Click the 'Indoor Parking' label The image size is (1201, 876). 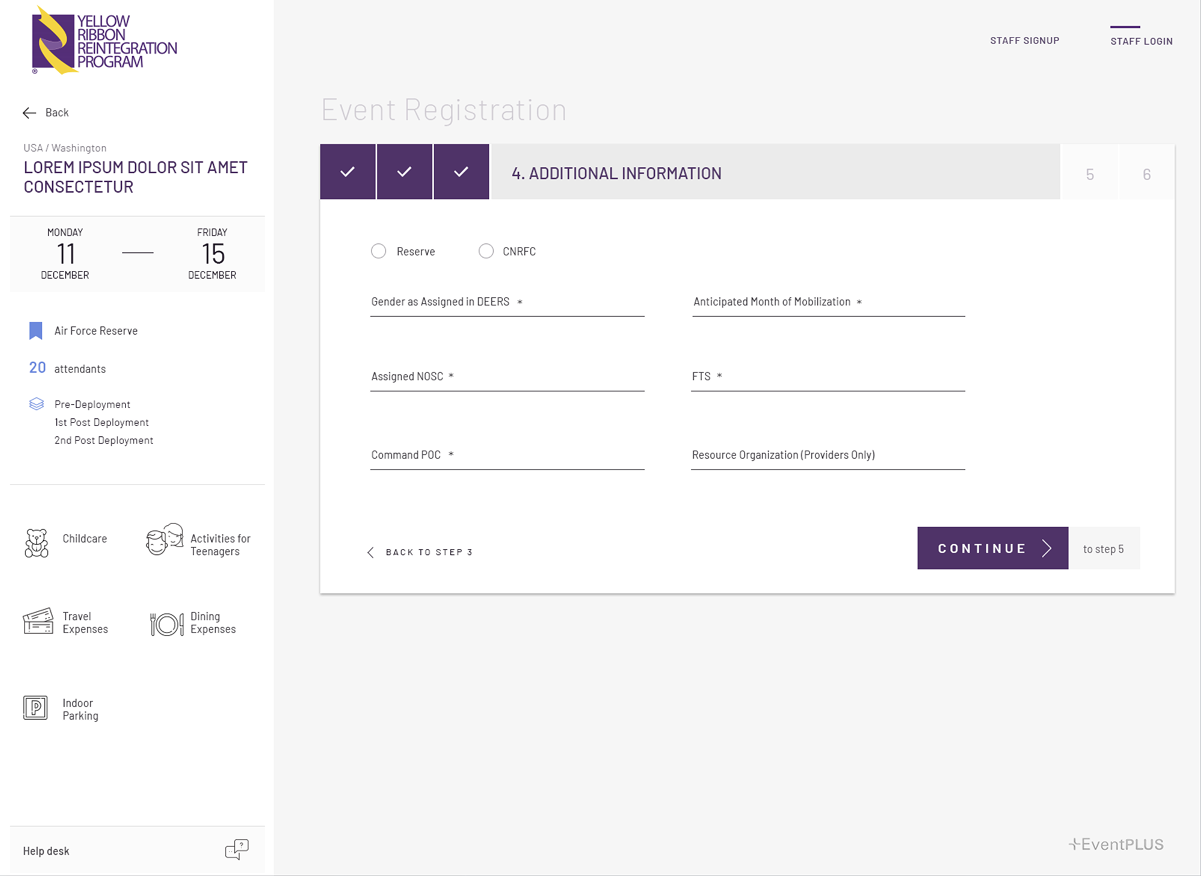click(80, 710)
